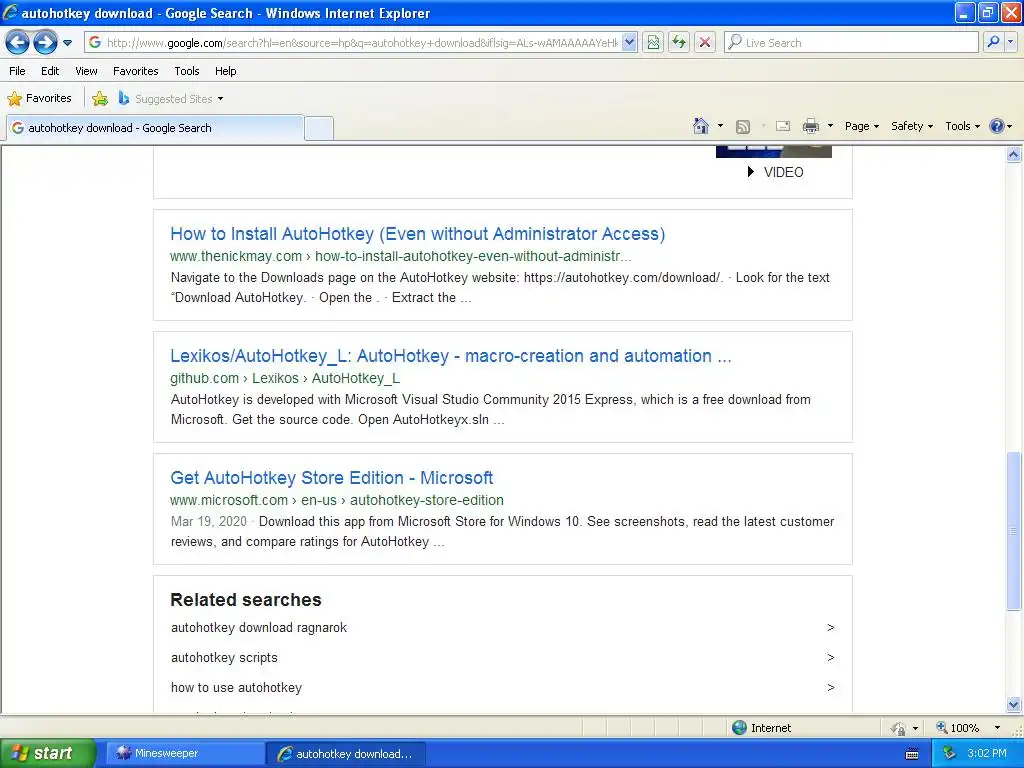Image resolution: width=1024 pixels, height=768 pixels.
Task: Click the Read Mail icon
Action: pos(783,126)
